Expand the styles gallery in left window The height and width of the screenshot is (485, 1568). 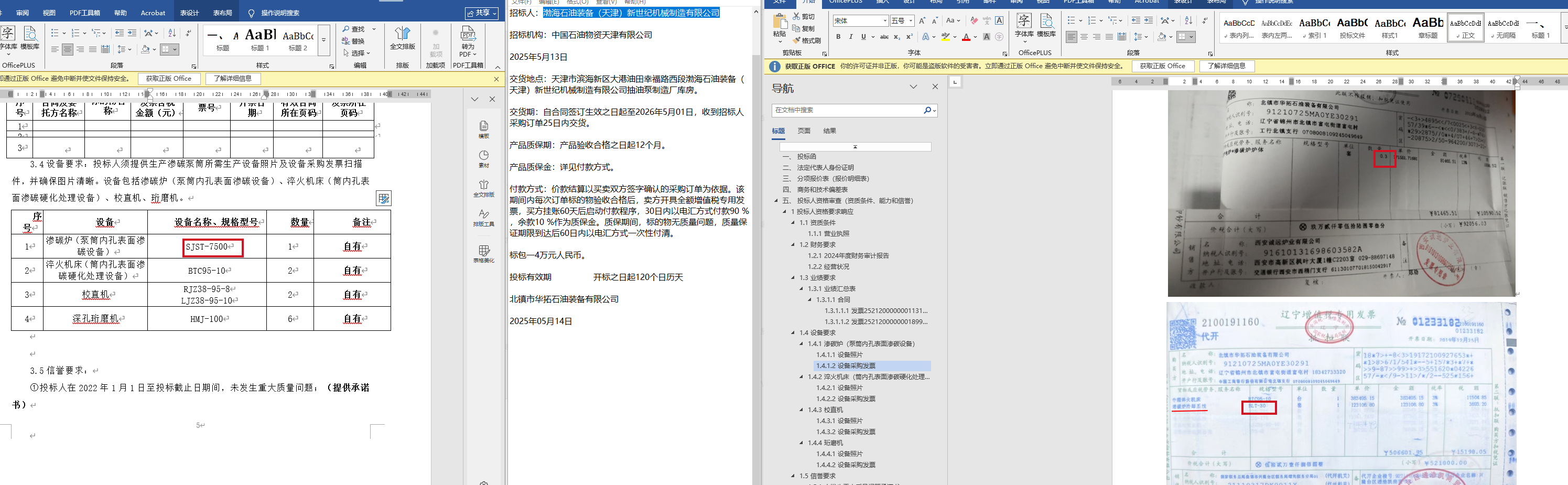(324, 40)
